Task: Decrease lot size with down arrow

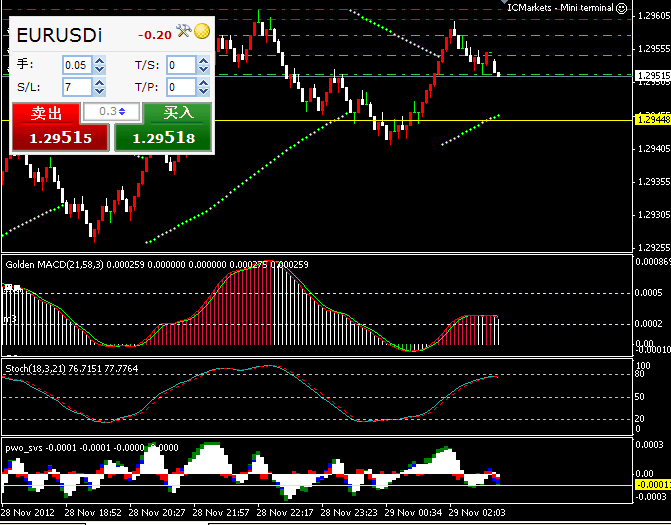Action: point(99,69)
